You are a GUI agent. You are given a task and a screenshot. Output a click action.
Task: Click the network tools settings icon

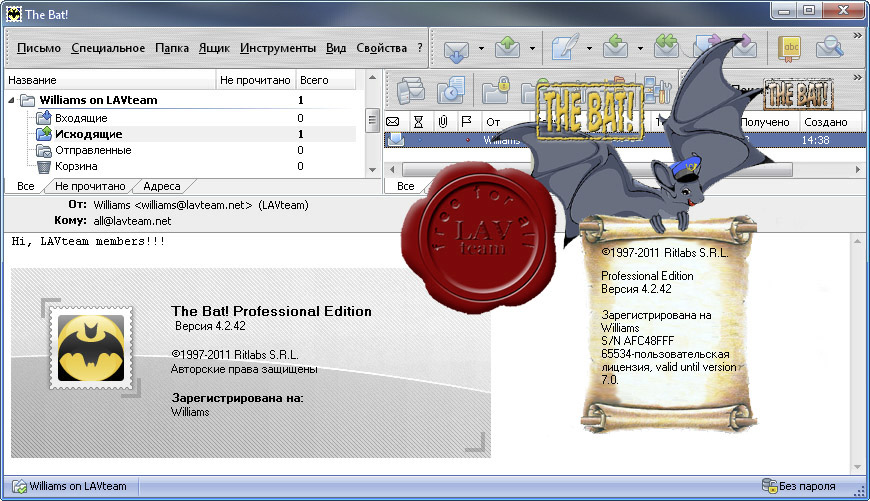tap(657, 90)
